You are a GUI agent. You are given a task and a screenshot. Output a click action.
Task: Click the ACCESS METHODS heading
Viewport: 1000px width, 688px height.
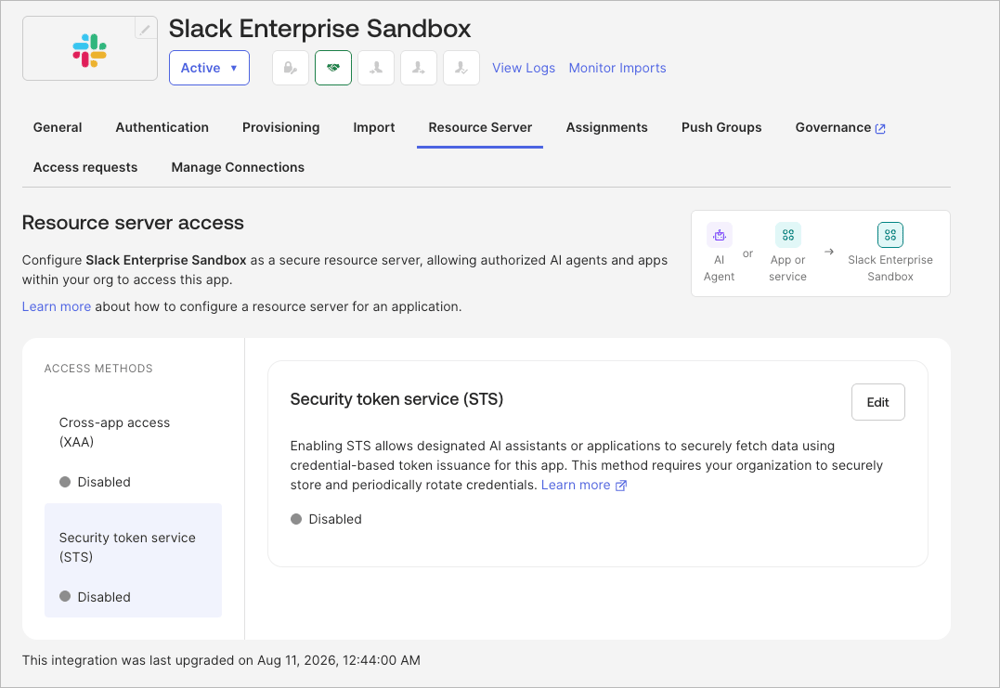click(x=98, y=369)
